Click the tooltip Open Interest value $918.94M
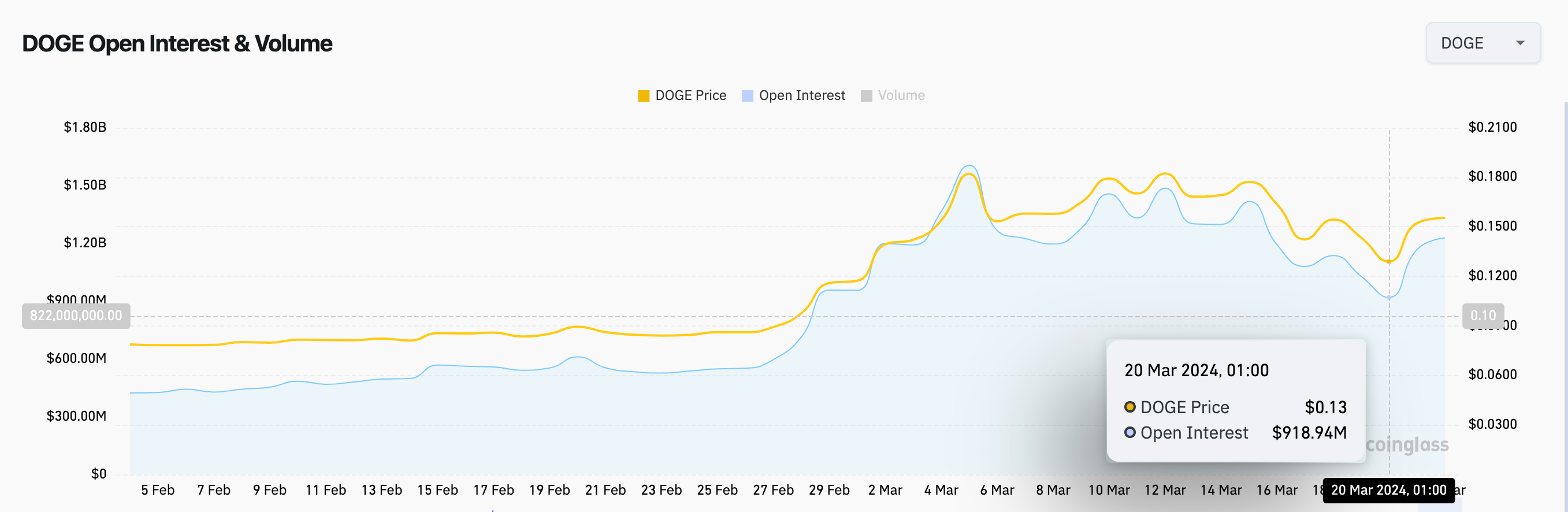 click(x=1309, y=433)
